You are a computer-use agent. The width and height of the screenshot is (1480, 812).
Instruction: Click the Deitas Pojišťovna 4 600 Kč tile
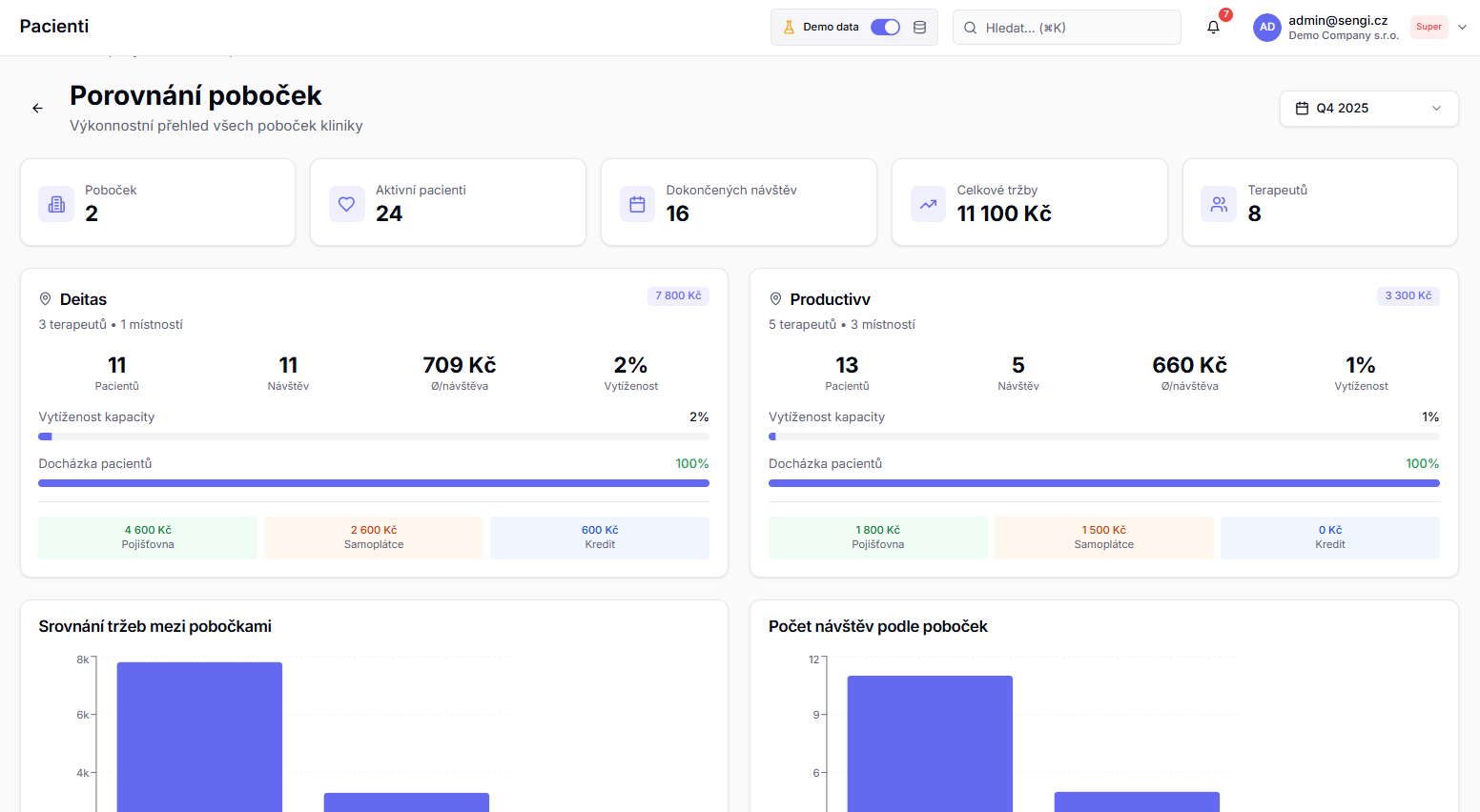148,538
